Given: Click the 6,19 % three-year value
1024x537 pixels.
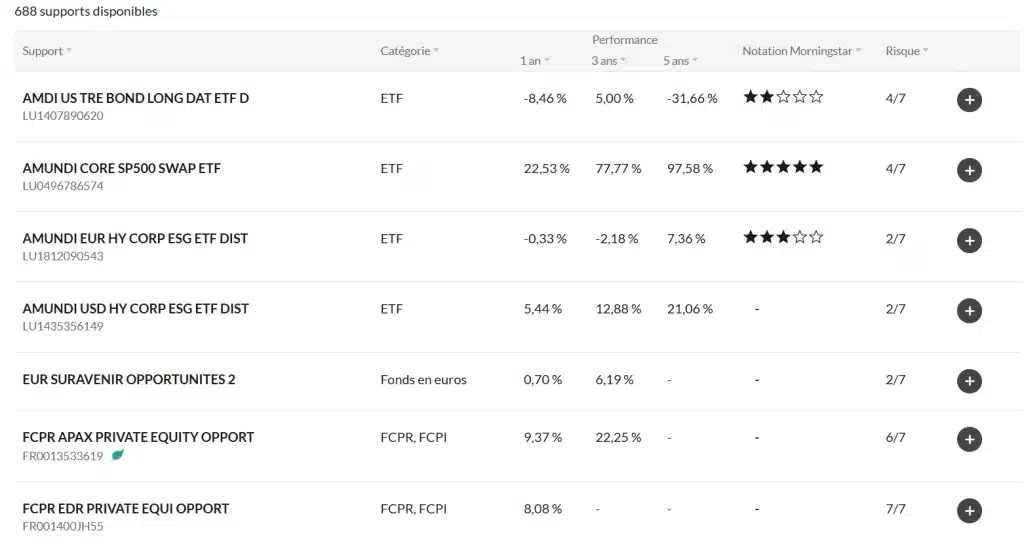Looking at the screenshot, I should (x=614, y=380).
